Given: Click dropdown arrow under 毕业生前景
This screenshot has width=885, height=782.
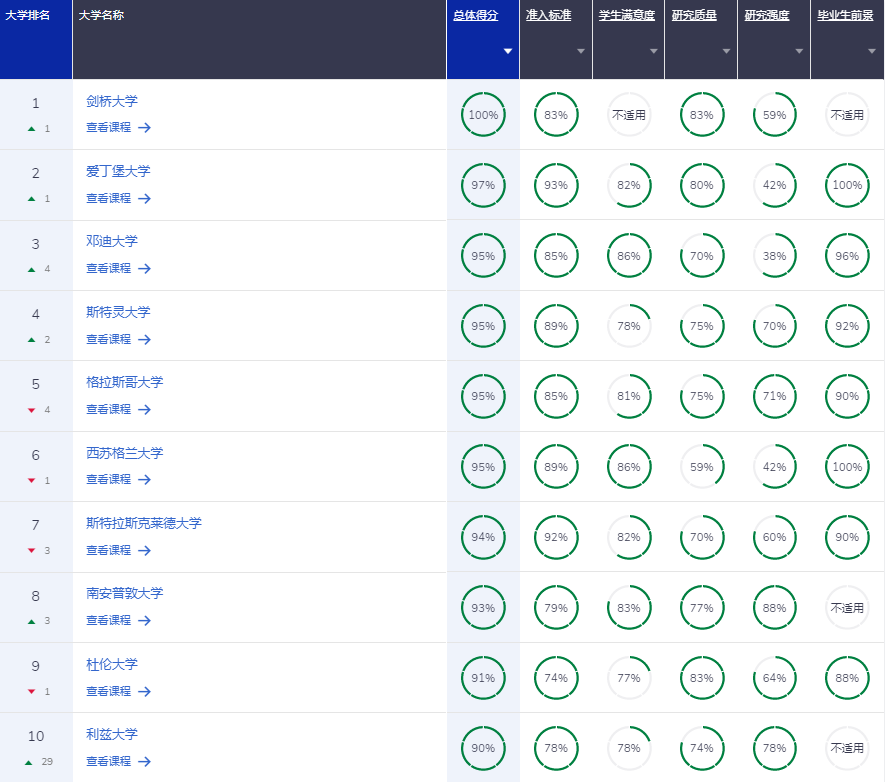Looking at the screenshot, I should [x=872, y=51].
